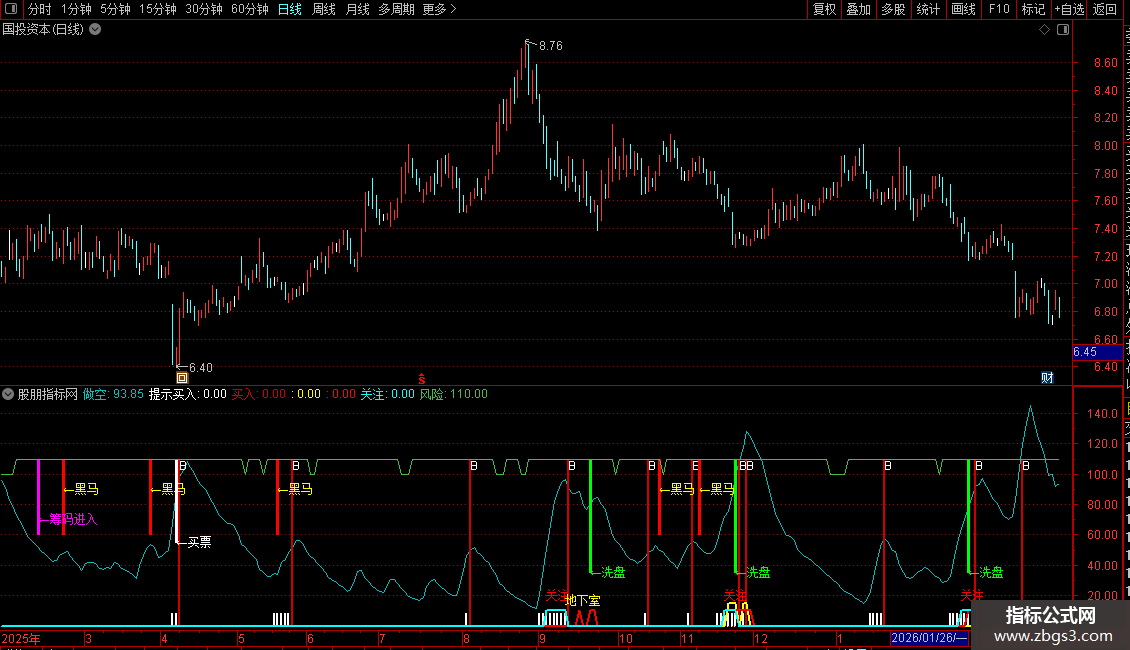1130x650 pixels.
Task: Select the 15分钟 period tab
Action: pos(158,9)
